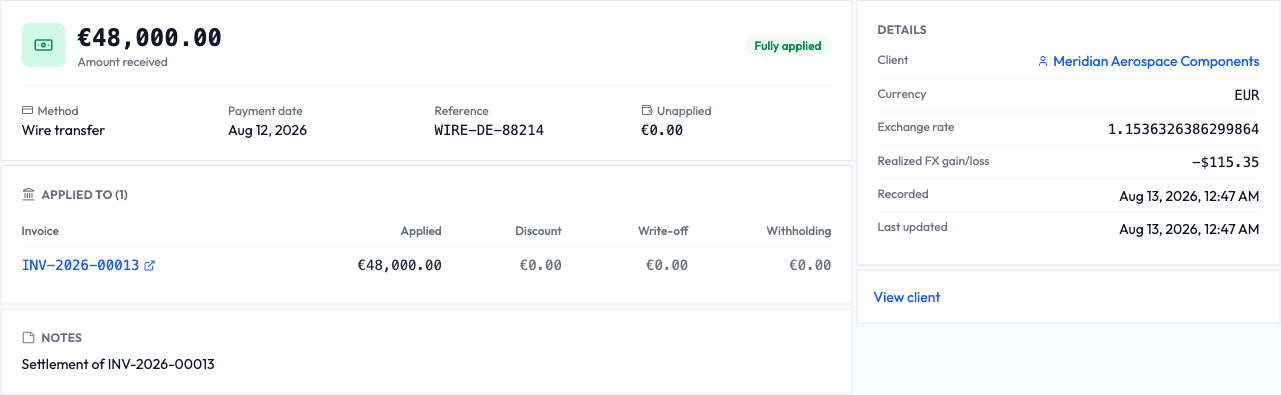This screenshot has height=395, width=1281.
Task: Click the Fully applied status badge
Action: tap(788, 46)
